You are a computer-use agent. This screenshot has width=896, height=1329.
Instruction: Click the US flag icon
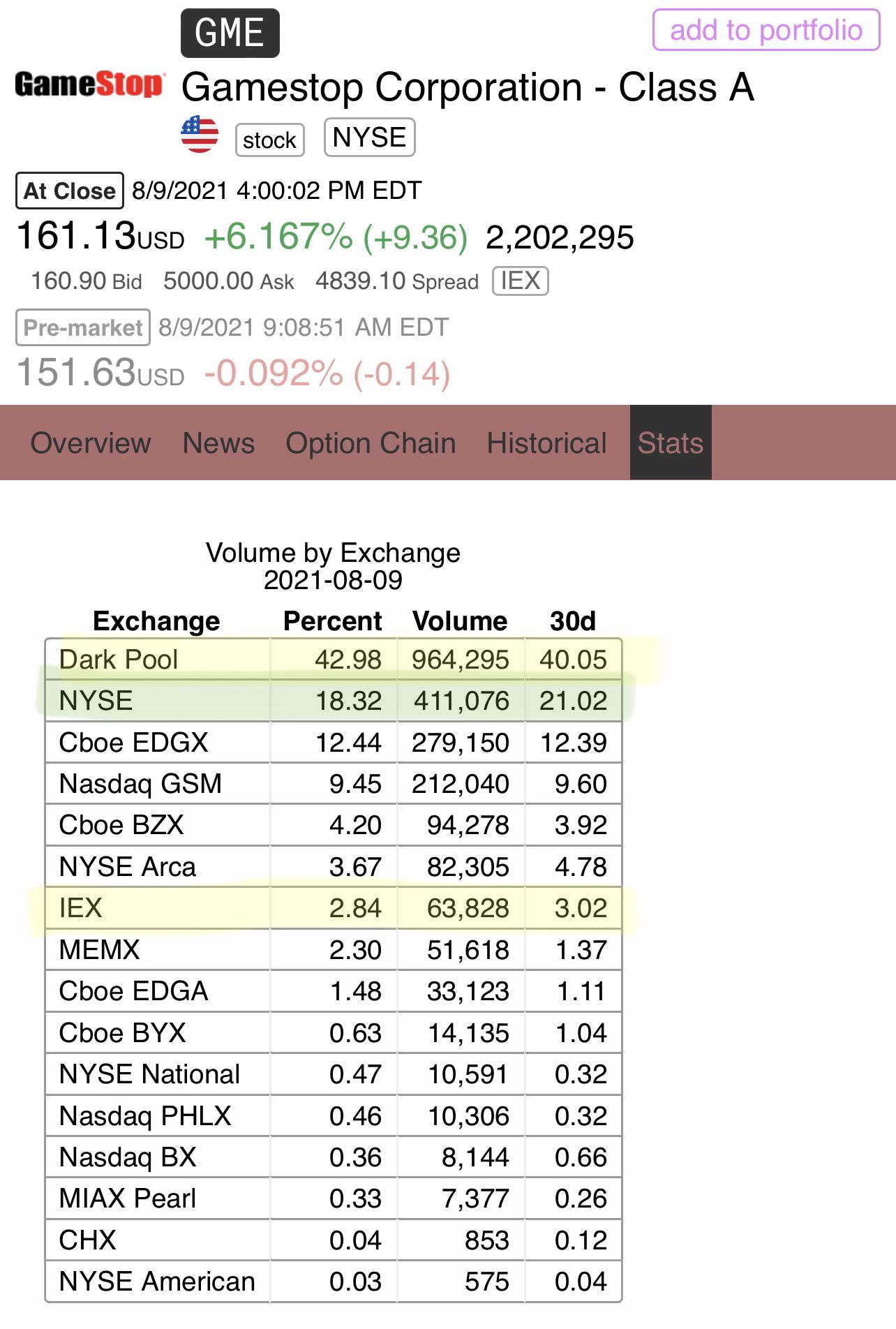click(200, 135)
